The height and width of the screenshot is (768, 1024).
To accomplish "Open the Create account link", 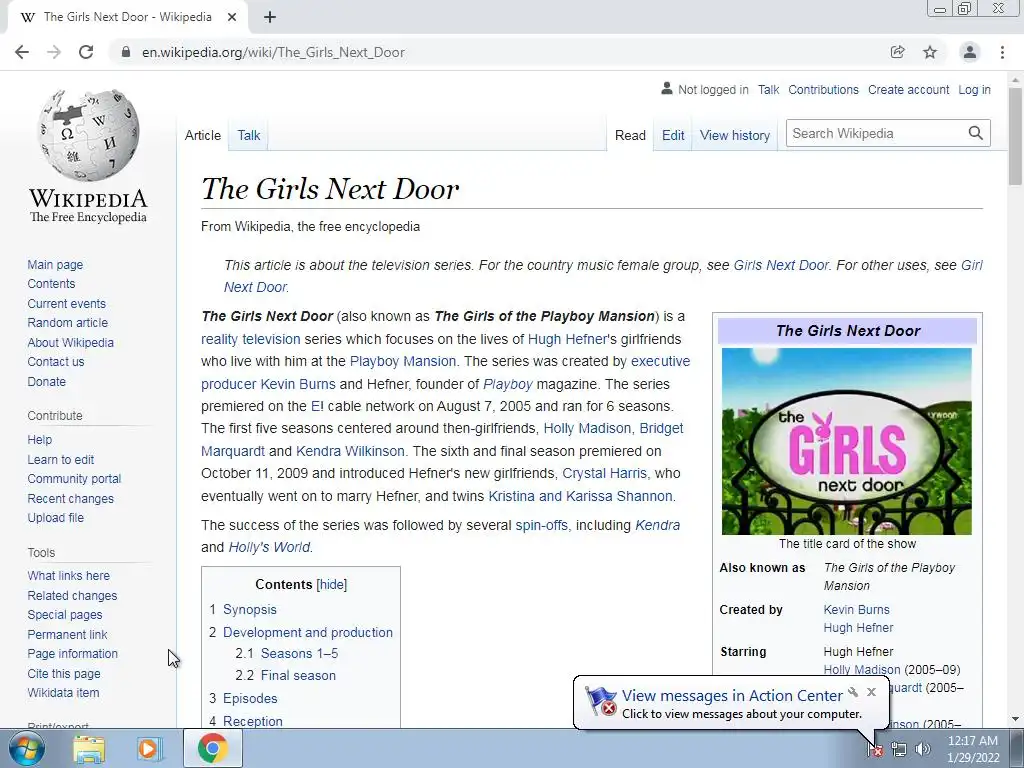I will tap(908, 89).
